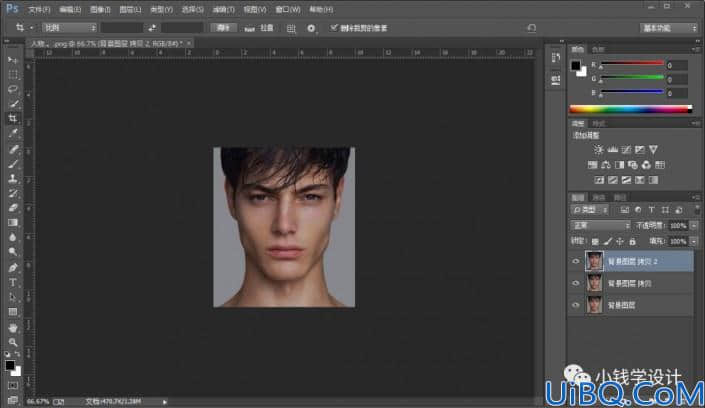Switch to the 色板 (Swatches) tab
The width and height of the screenshot is (705, 408).
tap(598, 49)
